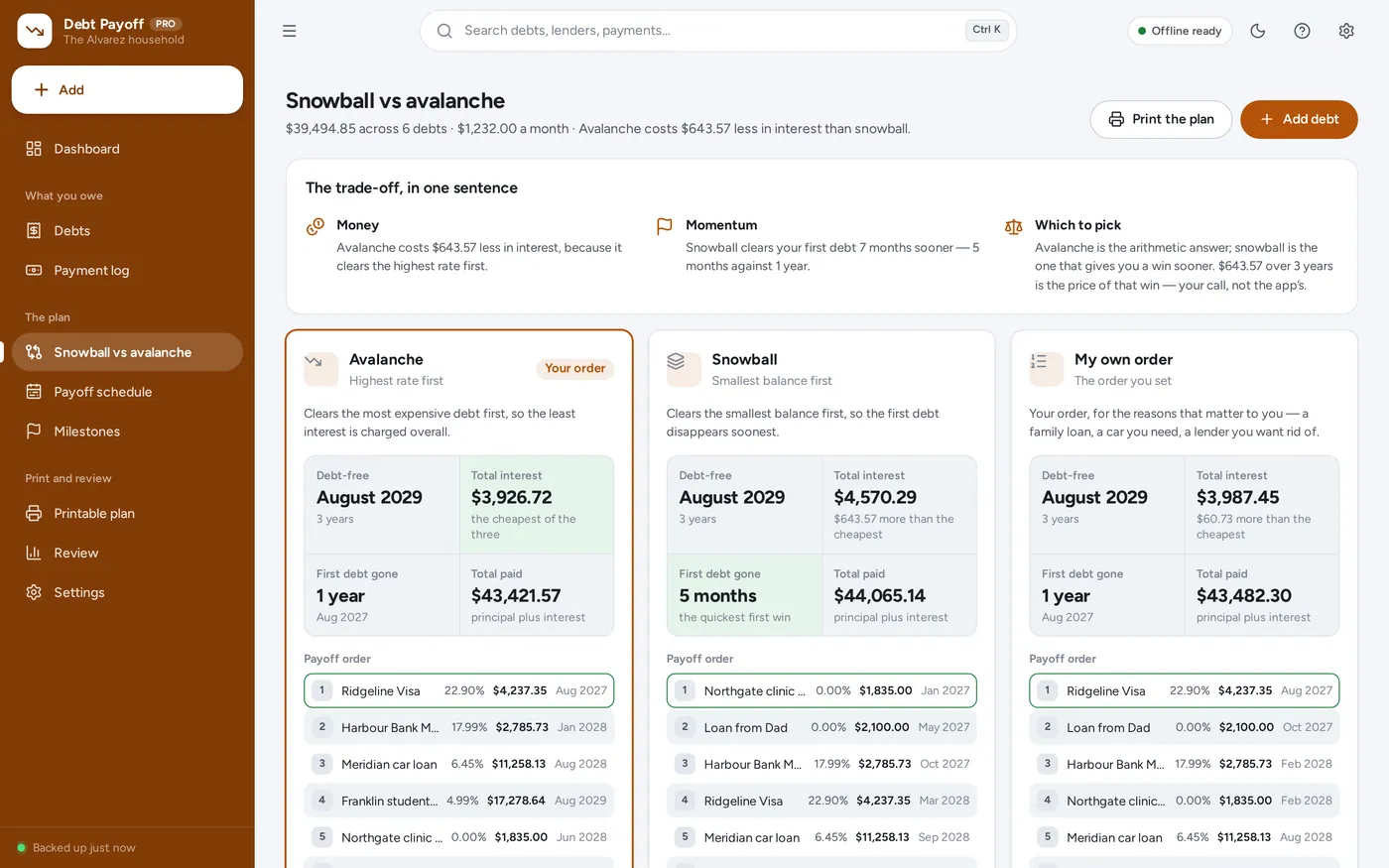Viewport: 1389px width, 868px height.
Task: Click the Which to pick scales icon
Action: [1013, 226]
